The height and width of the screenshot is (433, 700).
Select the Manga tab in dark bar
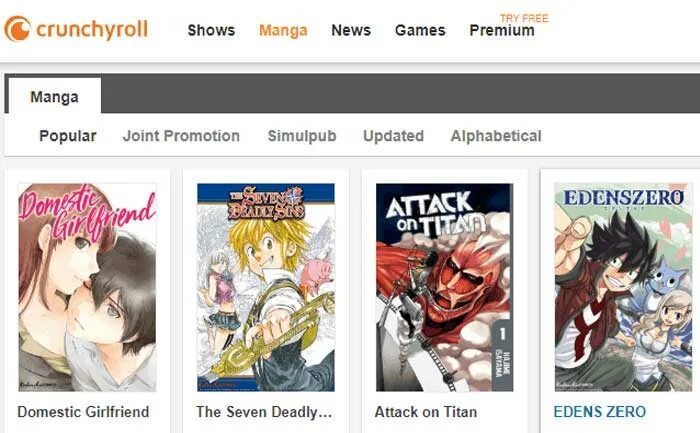[x=54, y=96]
